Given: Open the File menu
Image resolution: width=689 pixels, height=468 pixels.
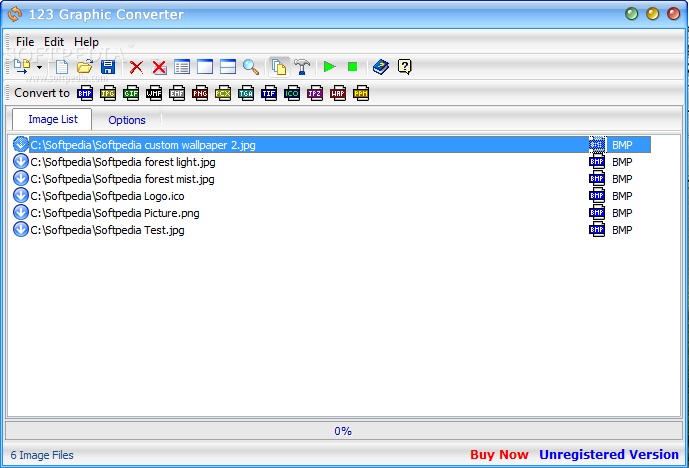Looking at the screenshot, I should [x=25, y=42].
